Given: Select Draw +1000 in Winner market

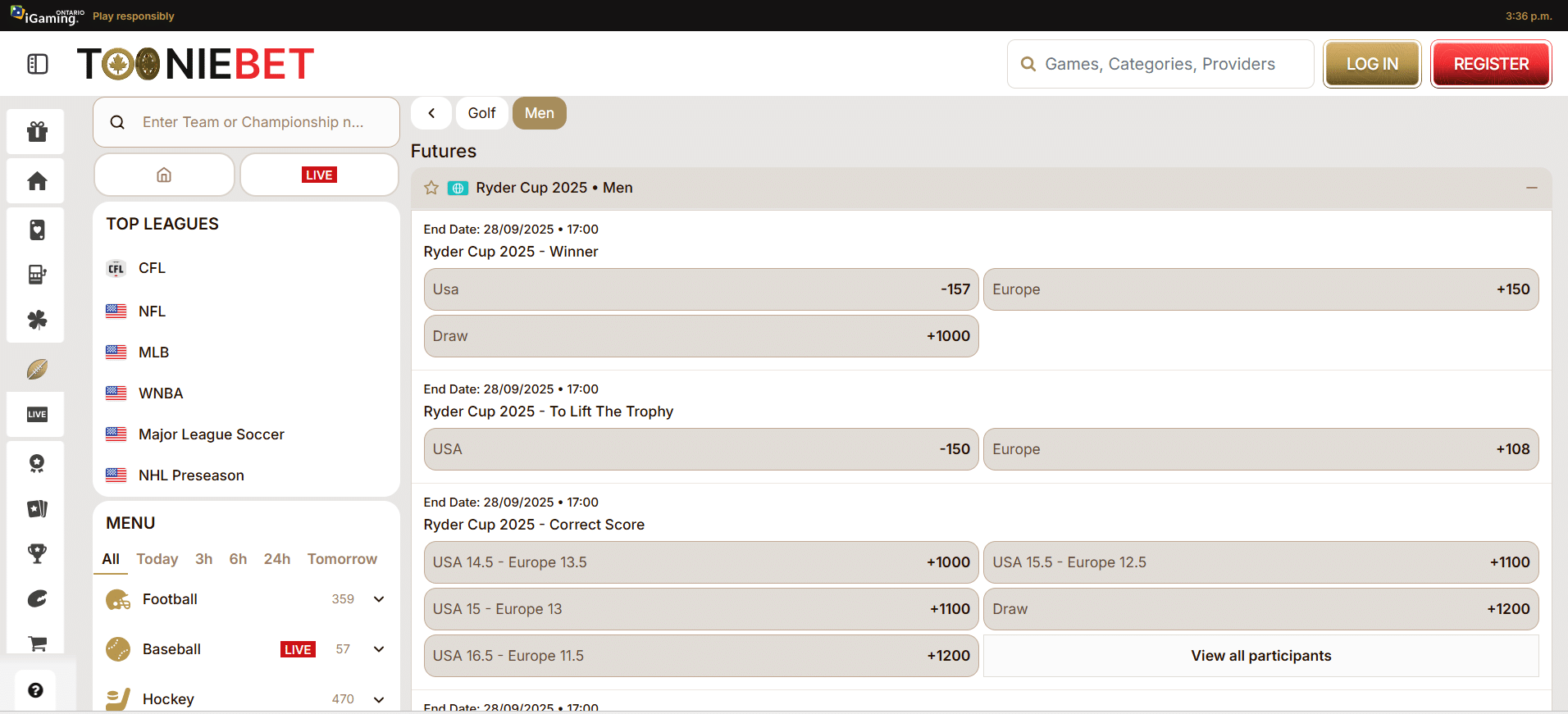Looking at the screenshot, I should click(701, 336).
